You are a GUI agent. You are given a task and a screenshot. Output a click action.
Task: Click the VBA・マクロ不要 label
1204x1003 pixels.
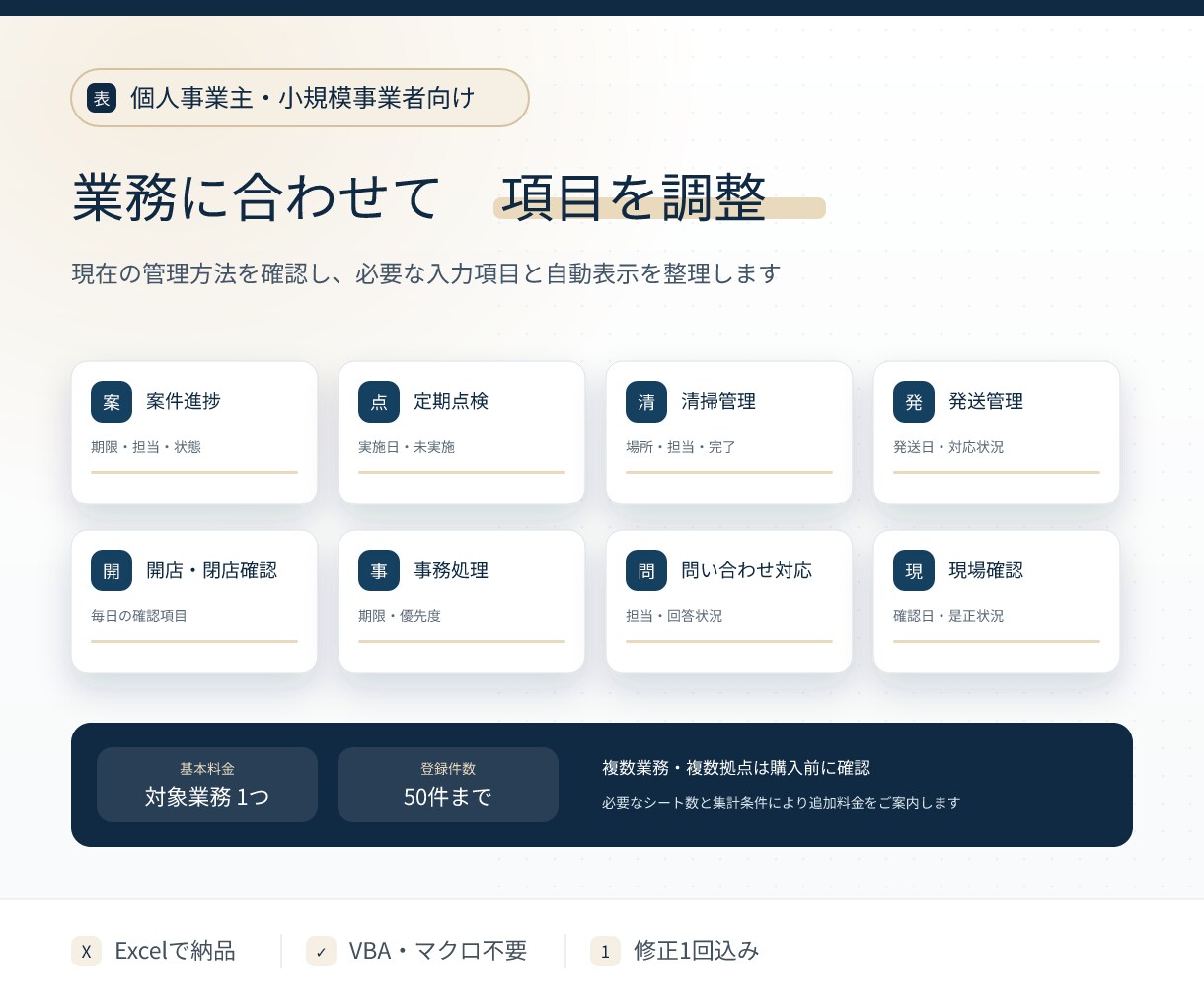pyautogui.click(x=438, y=951)
